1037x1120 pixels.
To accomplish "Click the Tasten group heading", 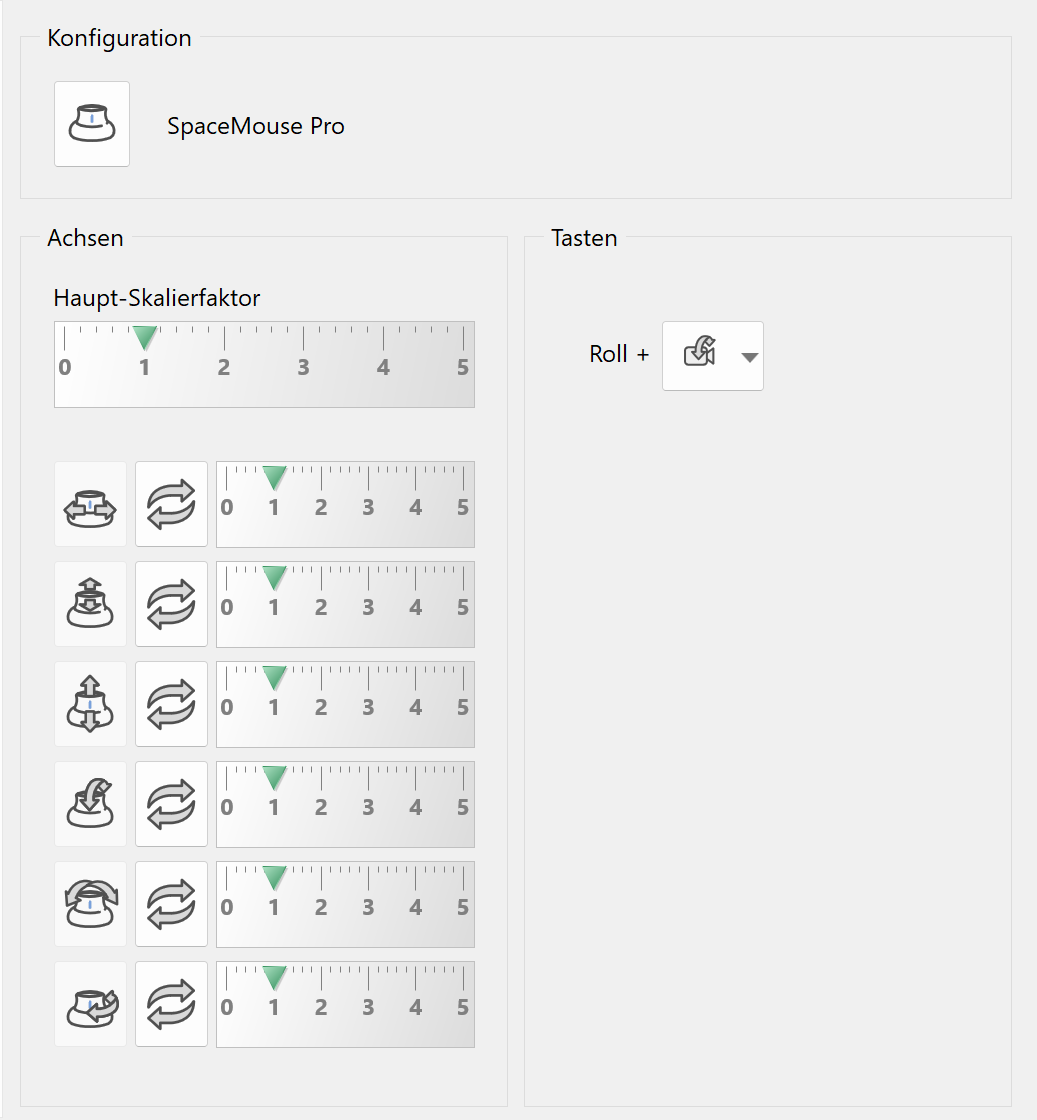I will click(584, 238).
